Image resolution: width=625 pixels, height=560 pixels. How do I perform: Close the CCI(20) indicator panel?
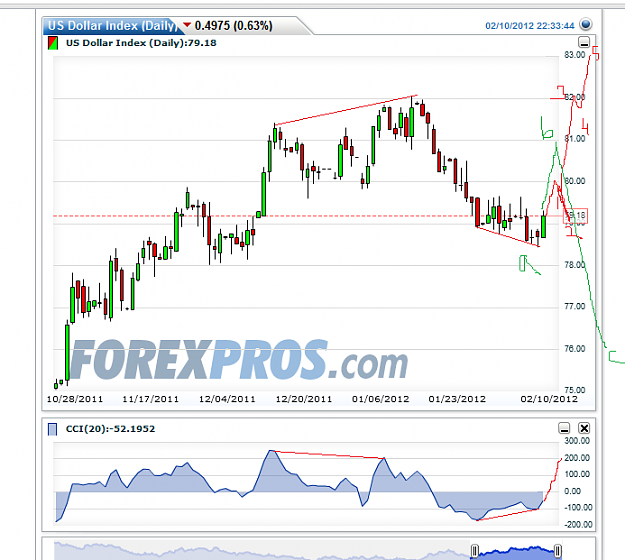click(x=584, y=428)
